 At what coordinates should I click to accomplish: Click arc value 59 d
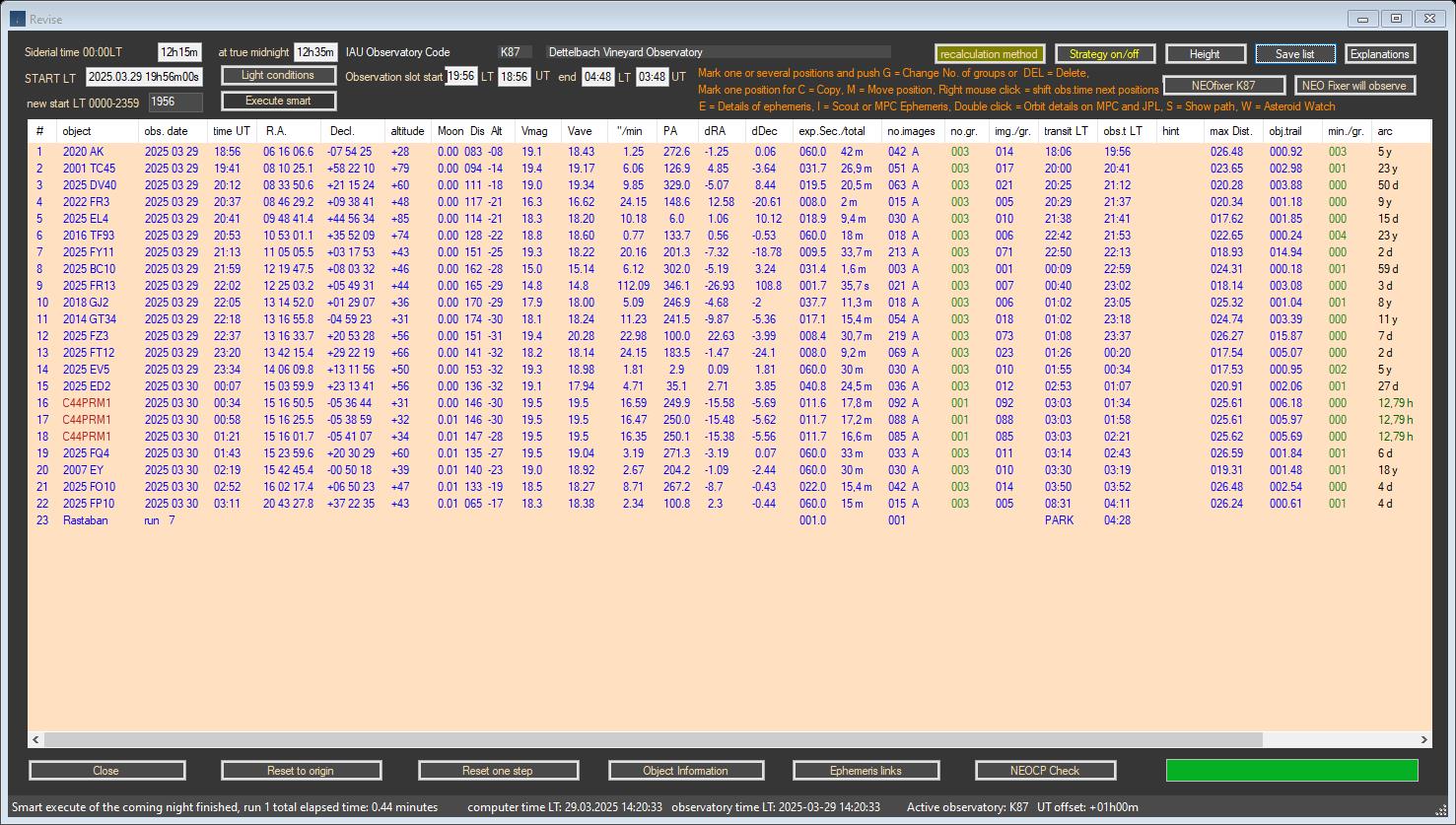(1389, 269)
